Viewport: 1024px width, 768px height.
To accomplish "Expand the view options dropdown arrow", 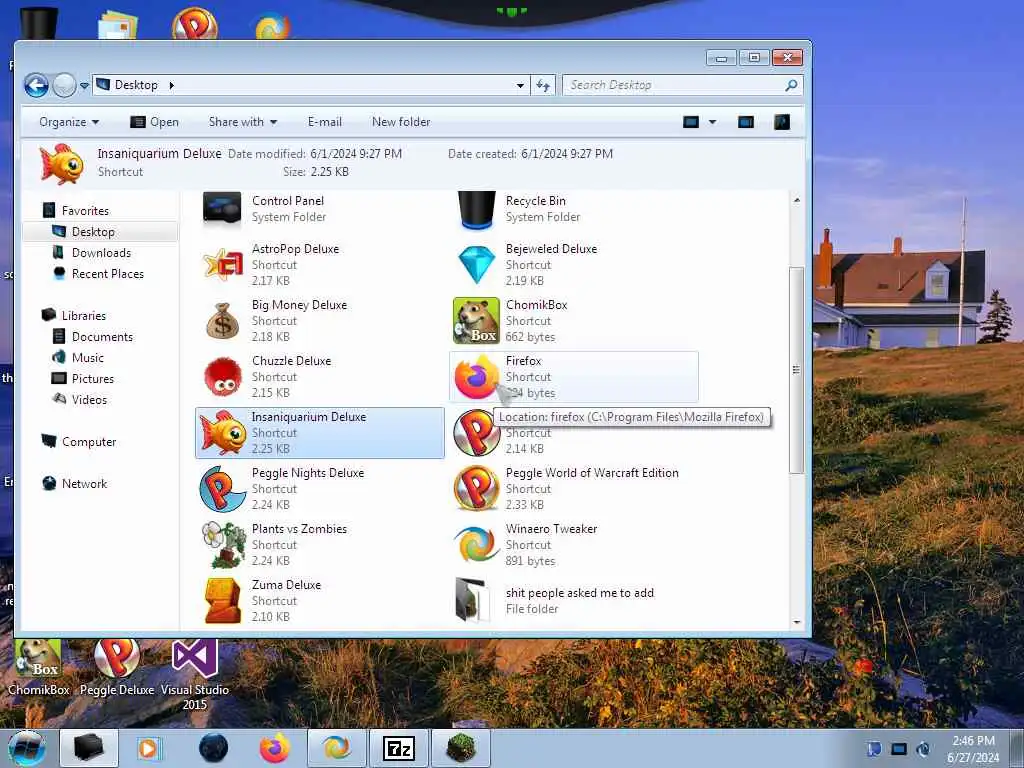I will pyautogui.click(x=712, y=122).
